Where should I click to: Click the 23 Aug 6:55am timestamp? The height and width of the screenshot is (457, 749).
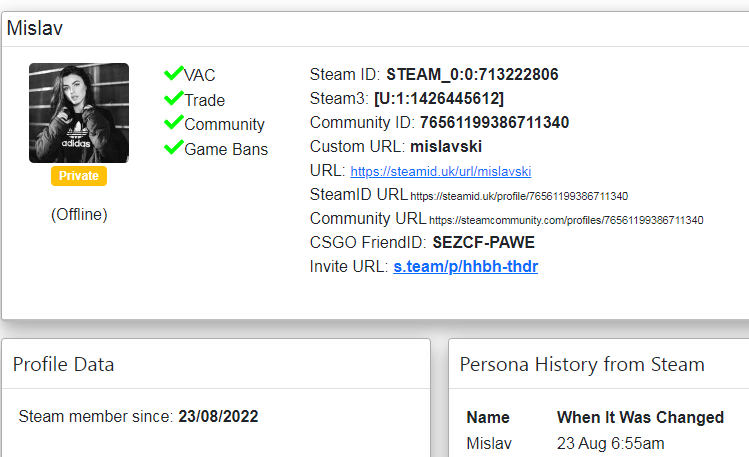(x=610, y=443)
